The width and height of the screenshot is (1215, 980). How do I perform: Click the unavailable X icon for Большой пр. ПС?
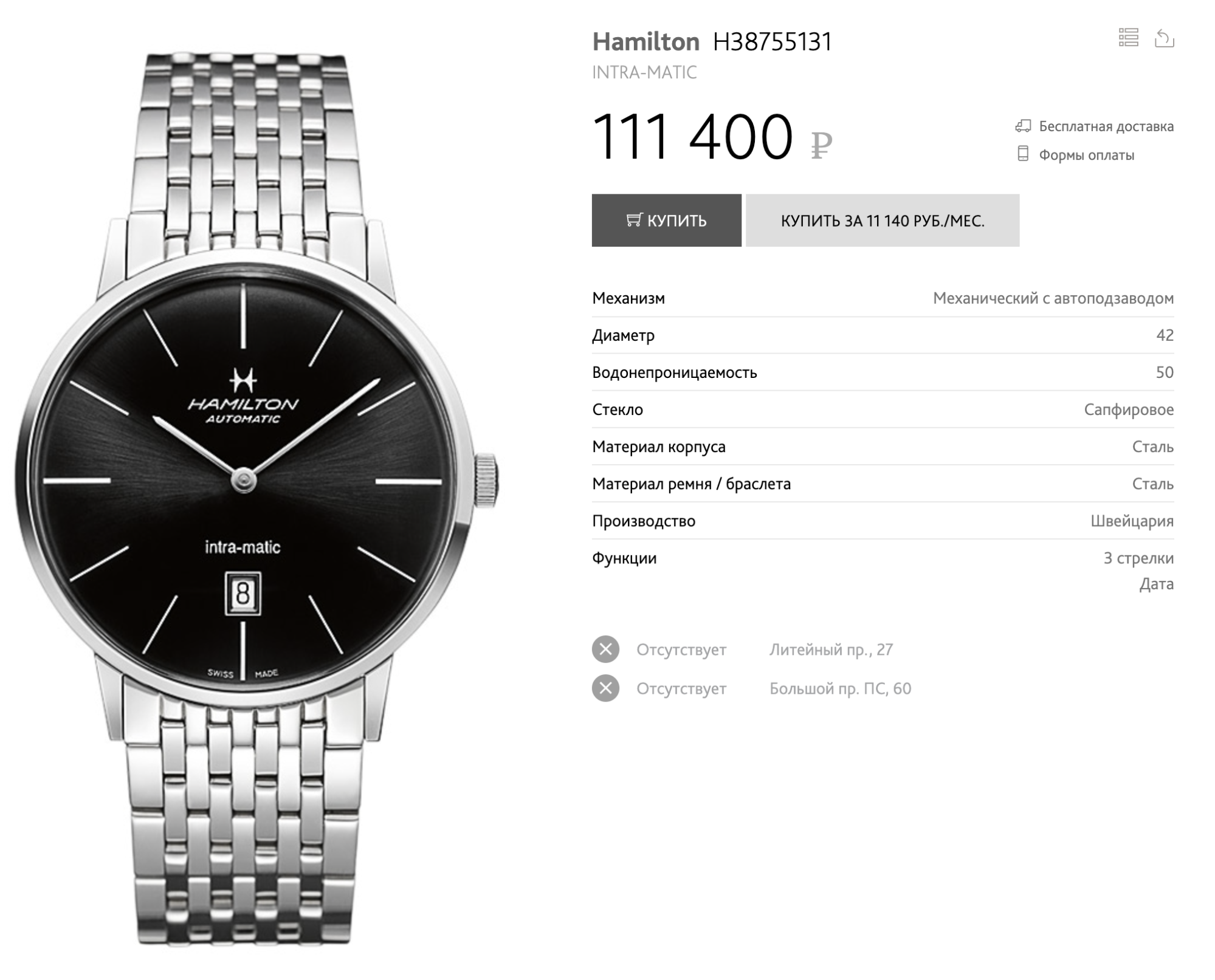[x=605, y=688]
